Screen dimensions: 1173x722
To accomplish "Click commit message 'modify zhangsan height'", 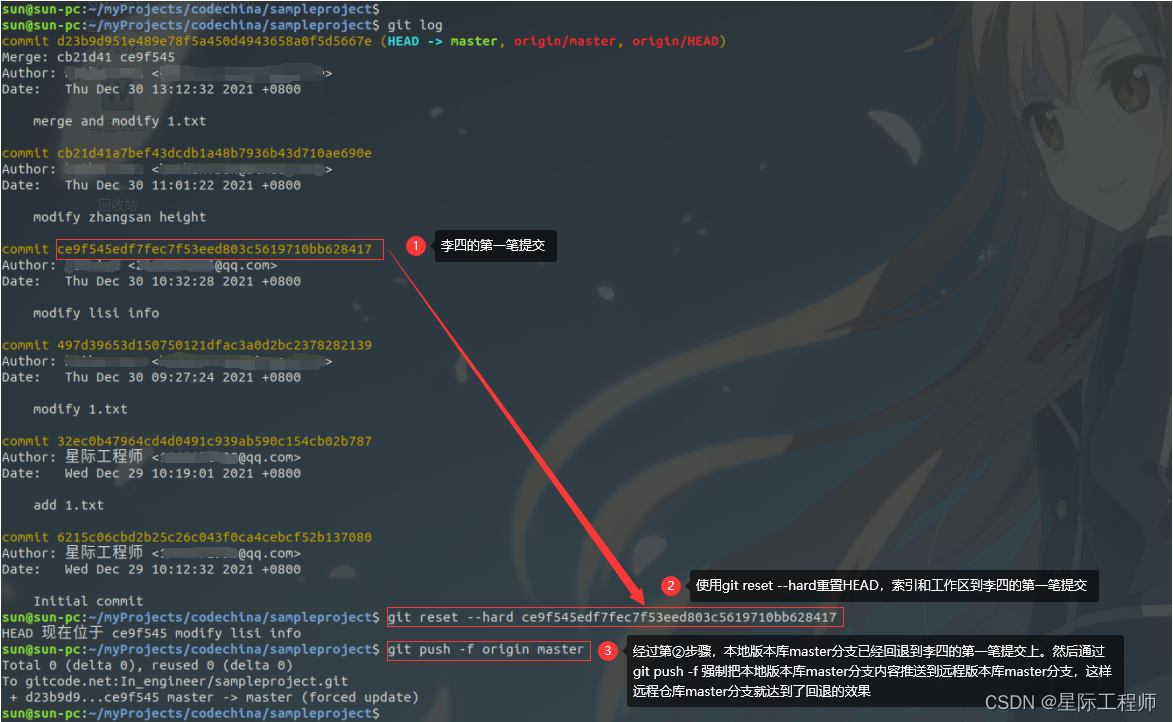I will pyautogui.click(x=120, y=217).
